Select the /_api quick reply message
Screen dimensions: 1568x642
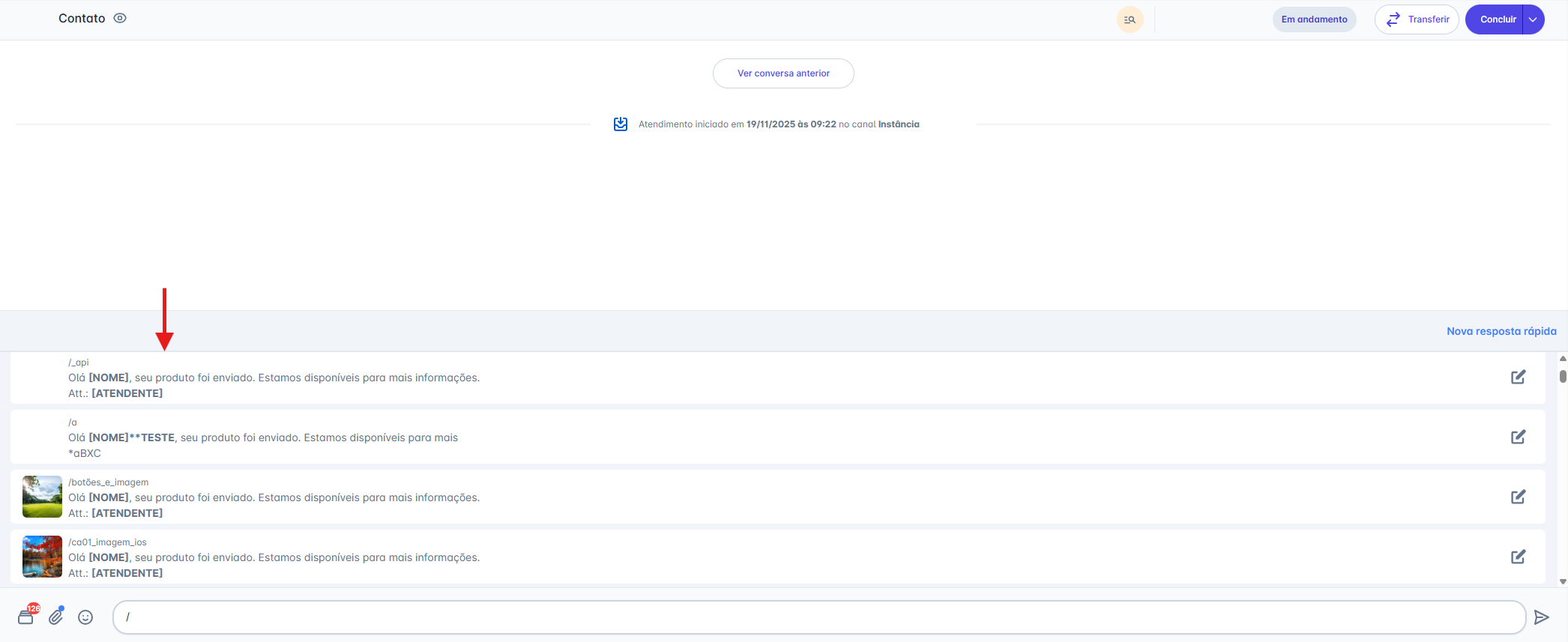pos(274,378)
